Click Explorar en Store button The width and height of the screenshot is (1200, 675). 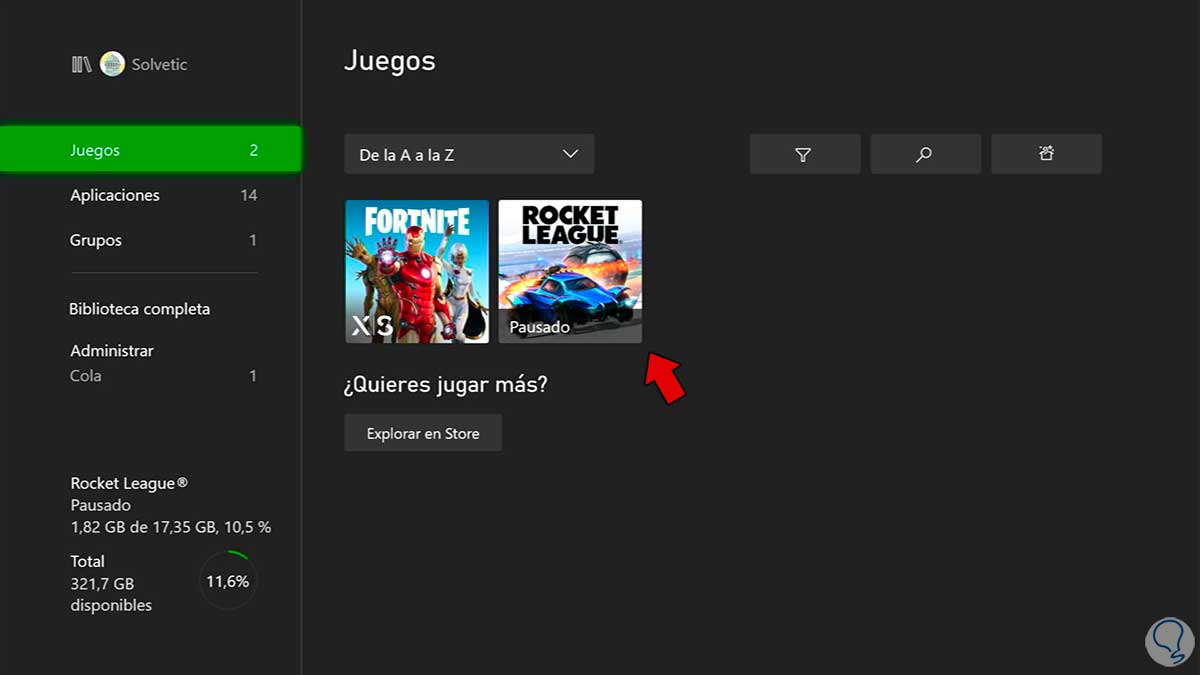click(x=423, y=433)
